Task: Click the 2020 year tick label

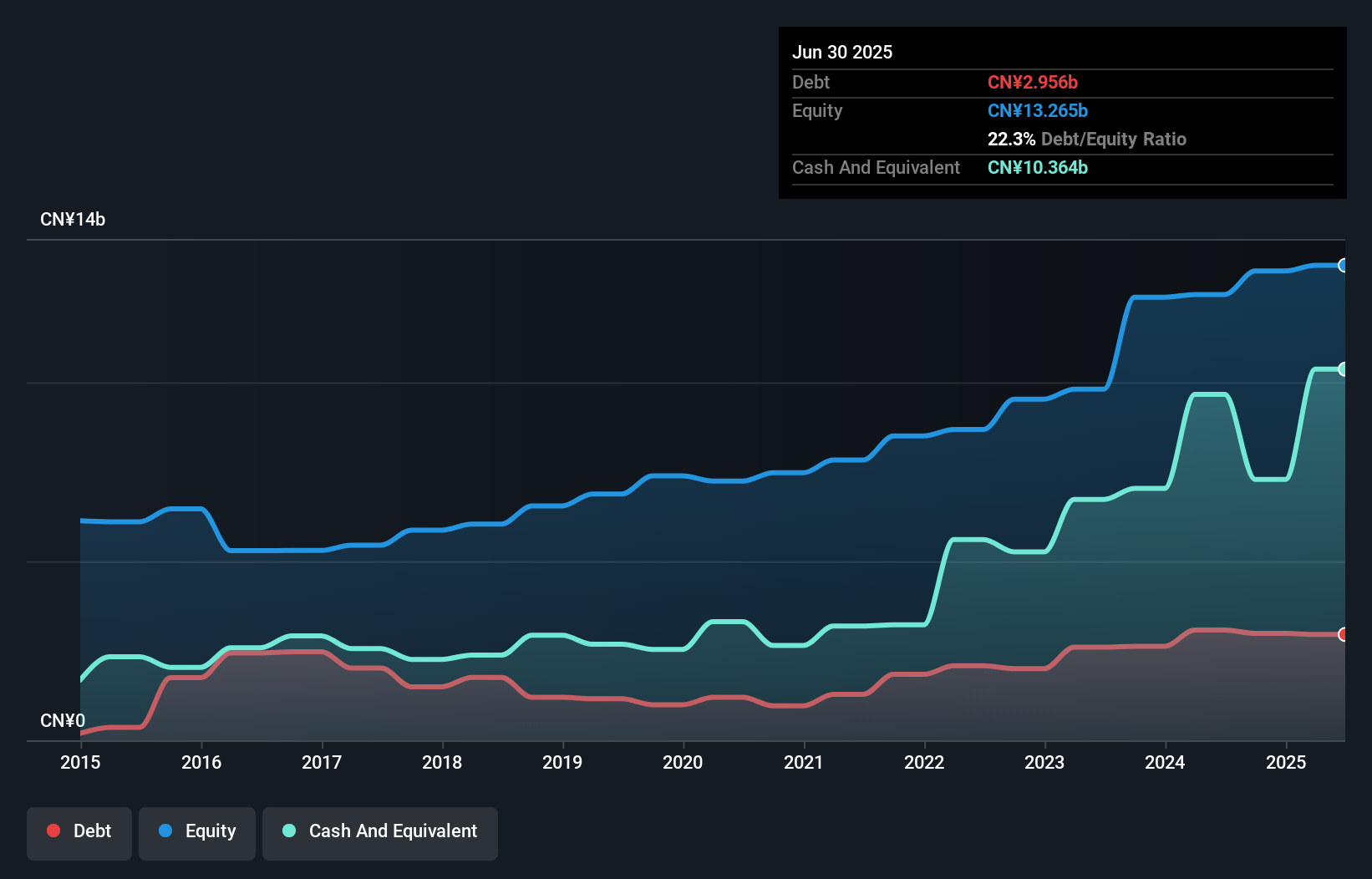Action: pyautogui.click(x=683, y=762)
